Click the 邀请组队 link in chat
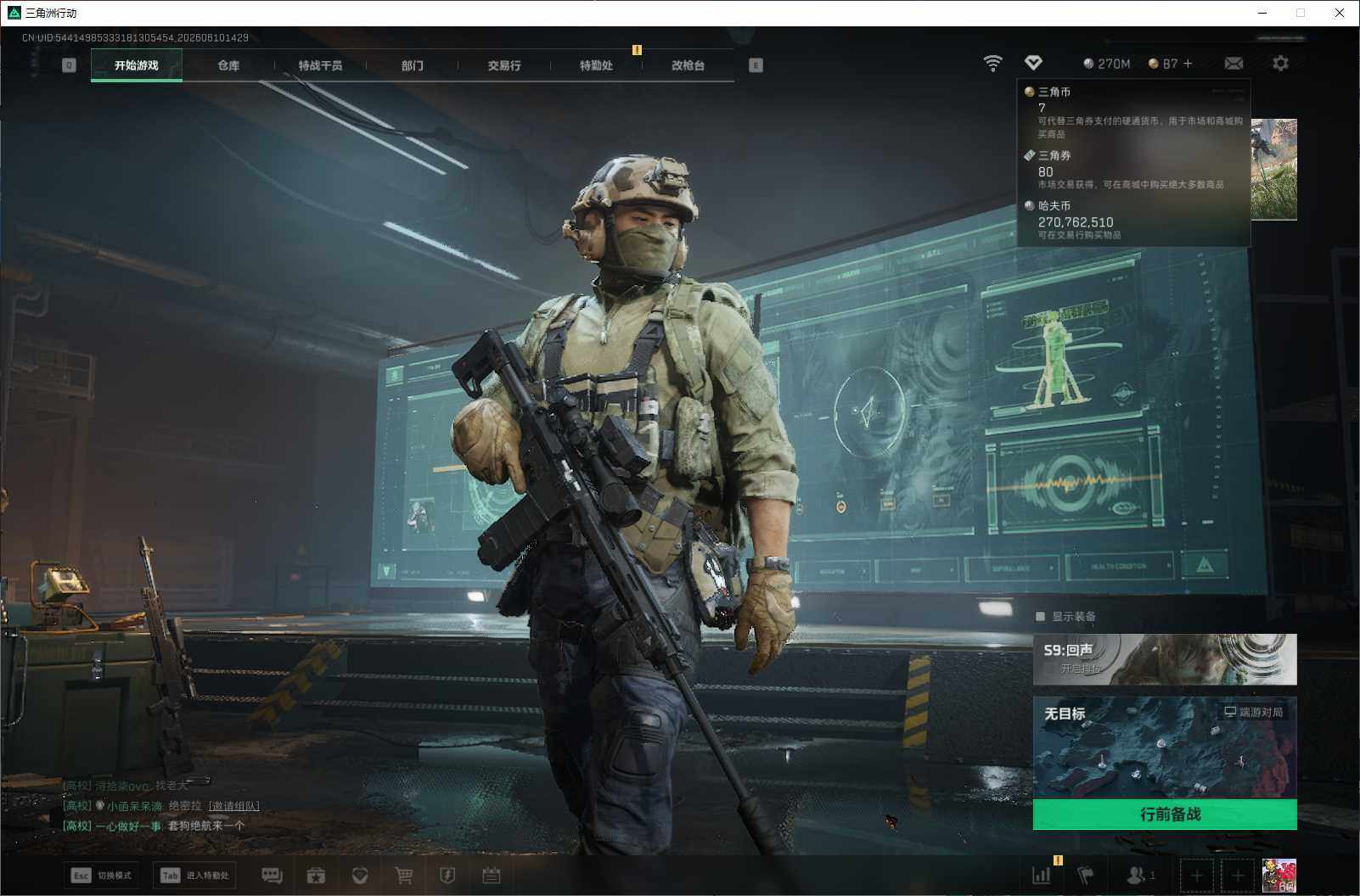The width and height of the screenshot is (1360, 896). coord(234,806)
